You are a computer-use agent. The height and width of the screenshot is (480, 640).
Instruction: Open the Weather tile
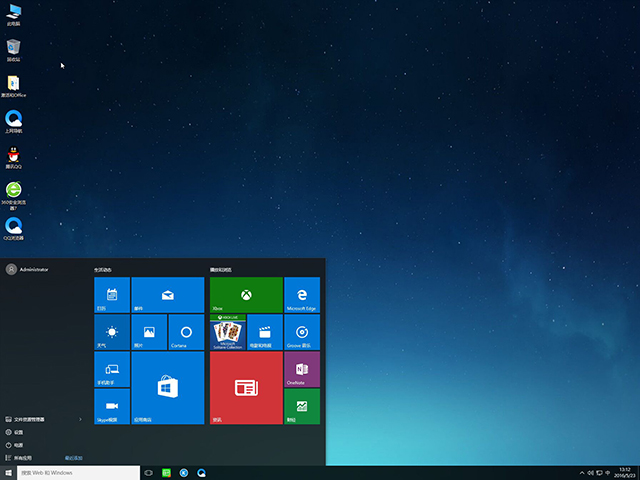pyautogui.click(x=112, y=332)
